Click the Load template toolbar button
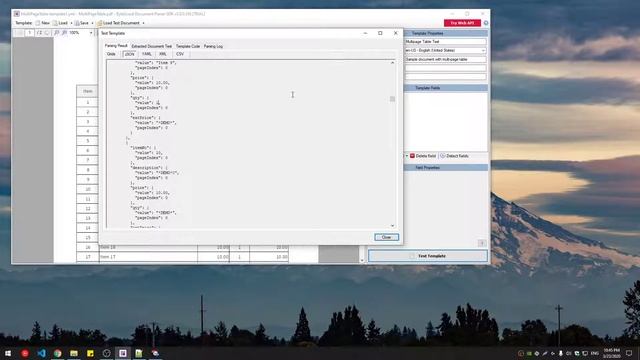The image size is (640, 360). [60, 23]
